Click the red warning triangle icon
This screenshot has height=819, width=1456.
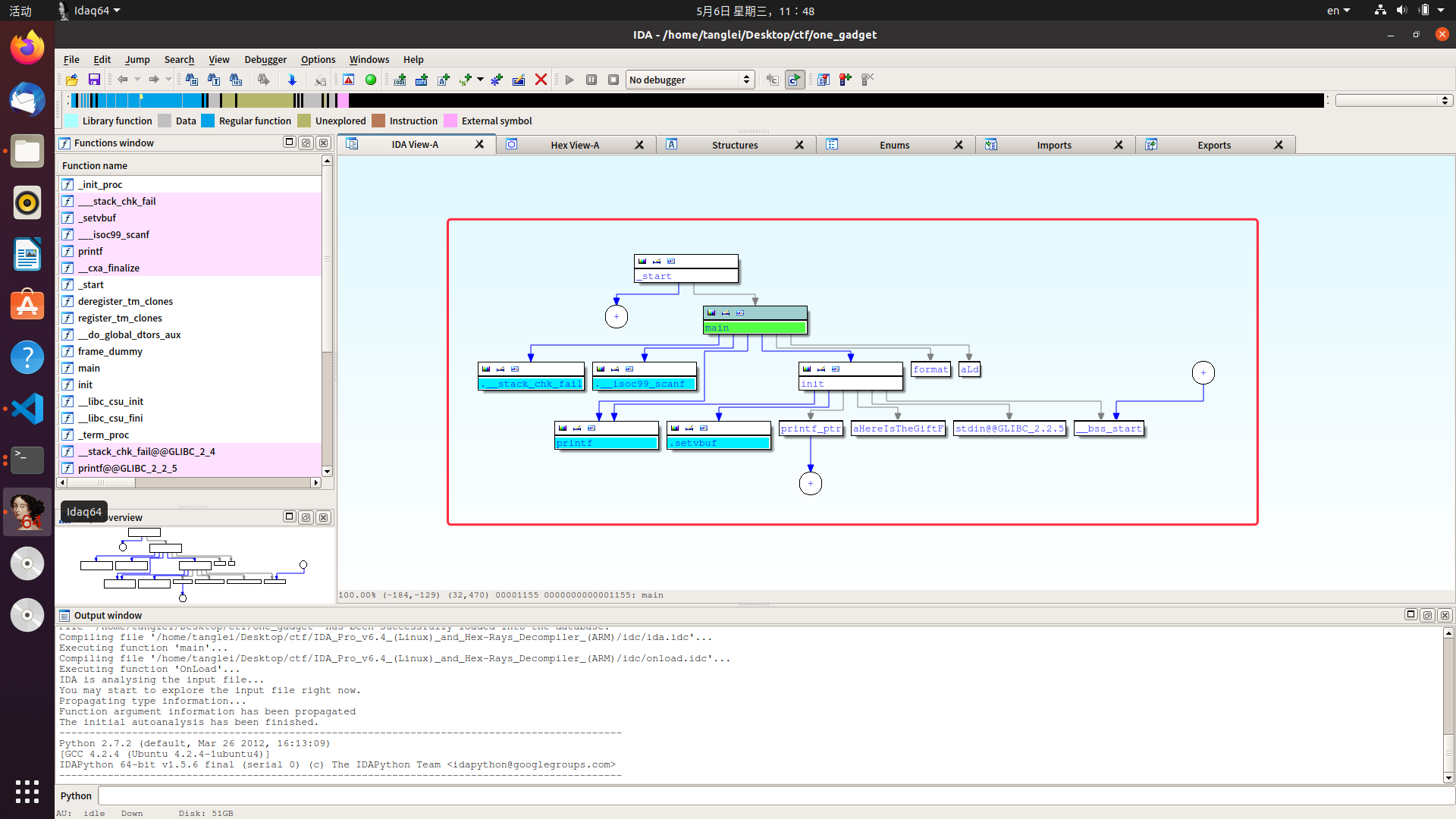tap(349, 80)
